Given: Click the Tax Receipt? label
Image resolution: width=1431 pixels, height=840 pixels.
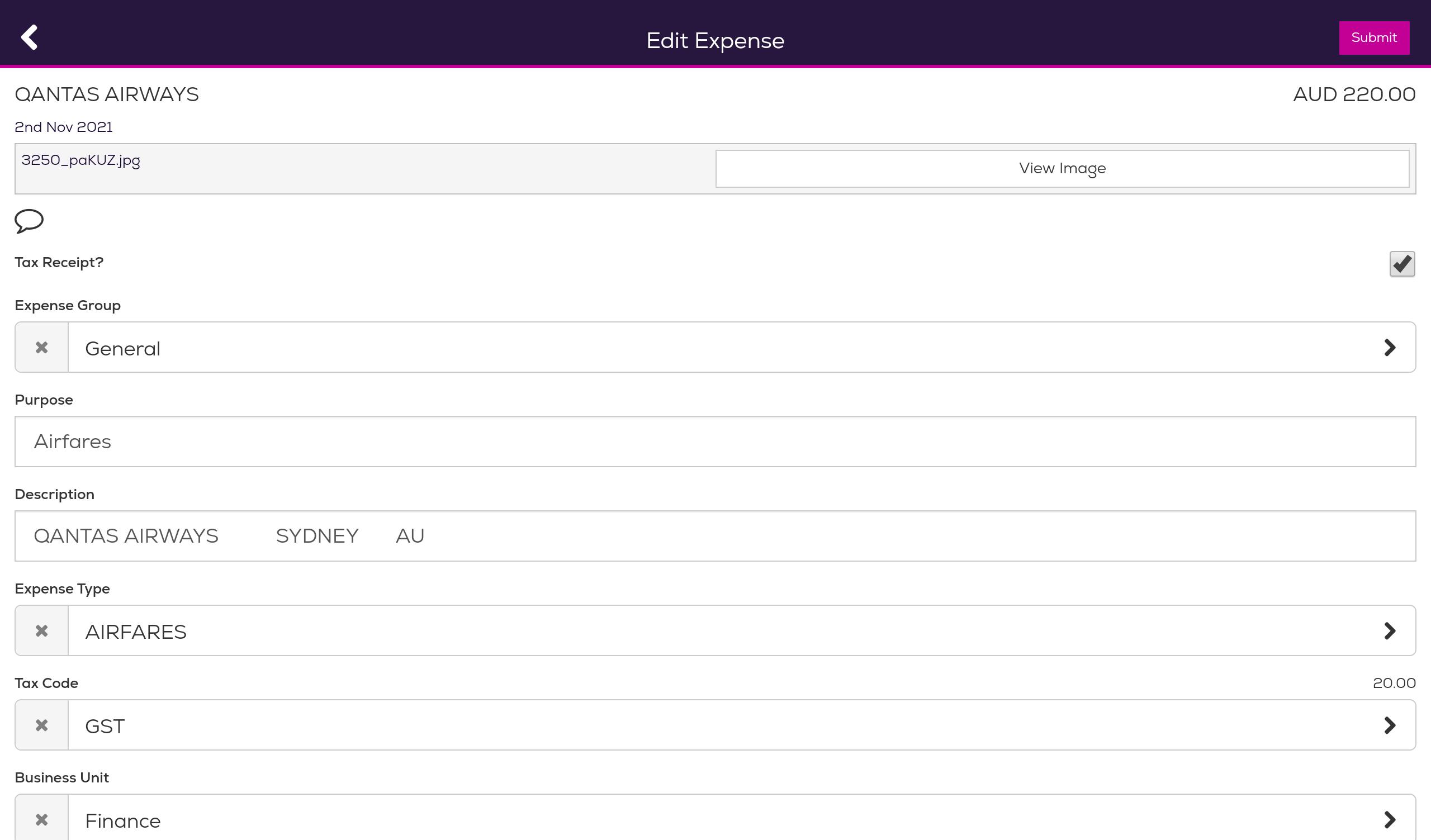Looking at the screenshot, I should point(59,262).
